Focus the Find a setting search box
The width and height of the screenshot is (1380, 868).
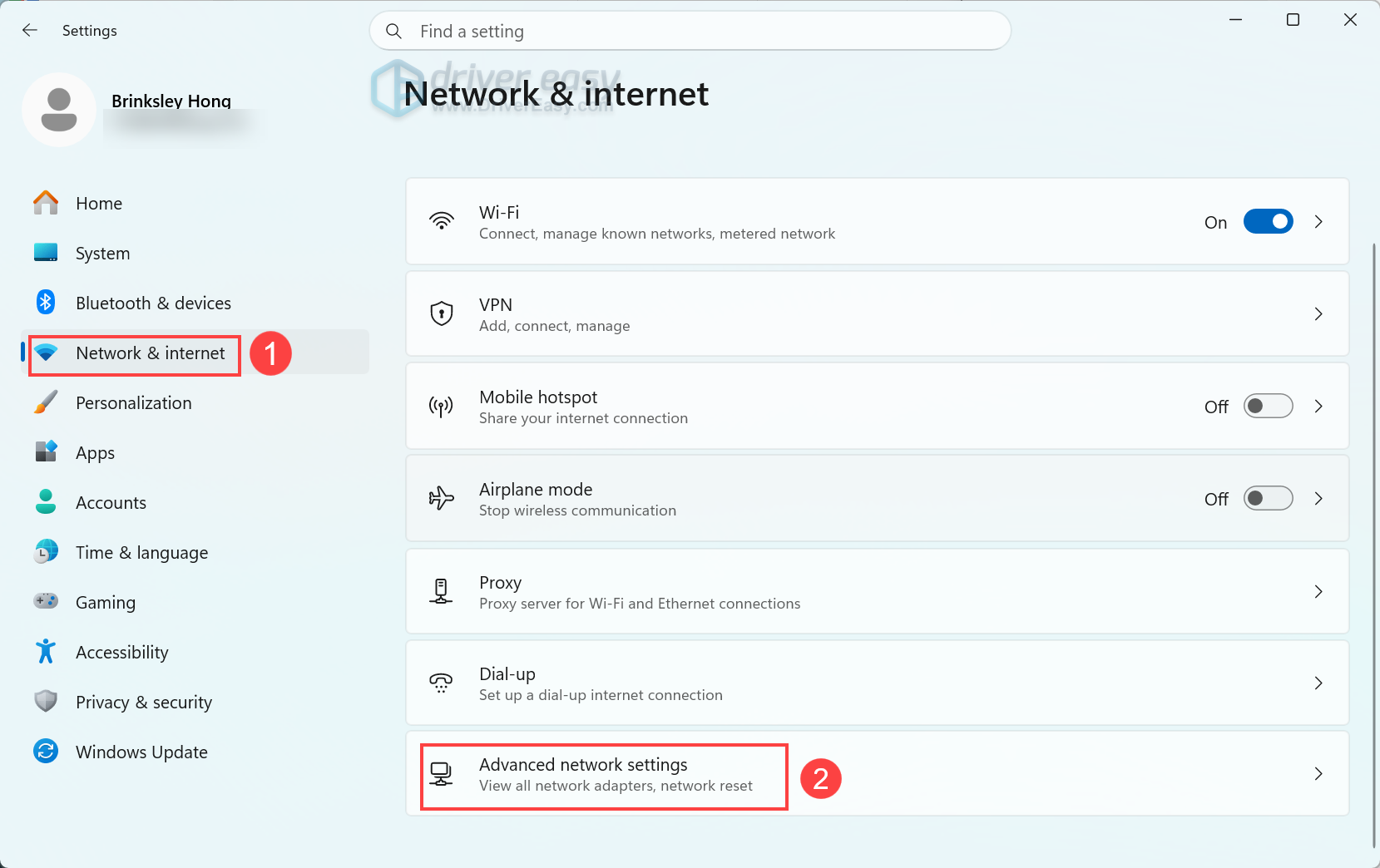point(690,32)
